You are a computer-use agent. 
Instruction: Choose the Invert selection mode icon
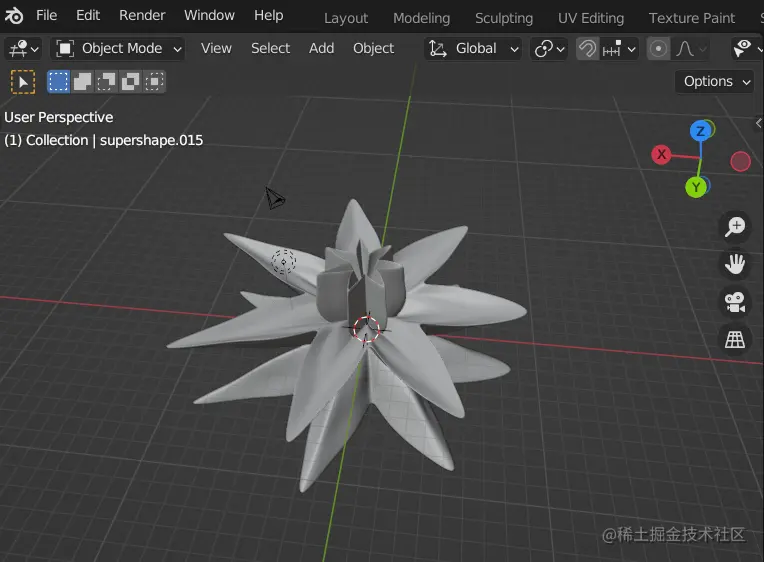tap(130, 81)
